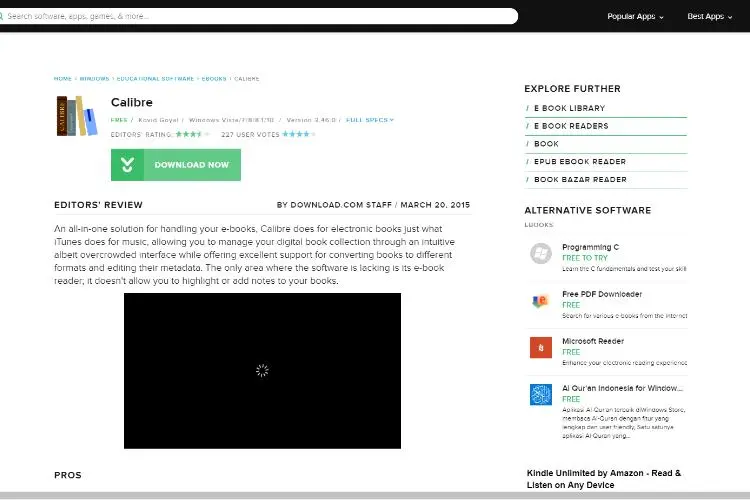Click the editors' rating stars
The height and width of the screenshot is (500, 750).
coord(192,134)
